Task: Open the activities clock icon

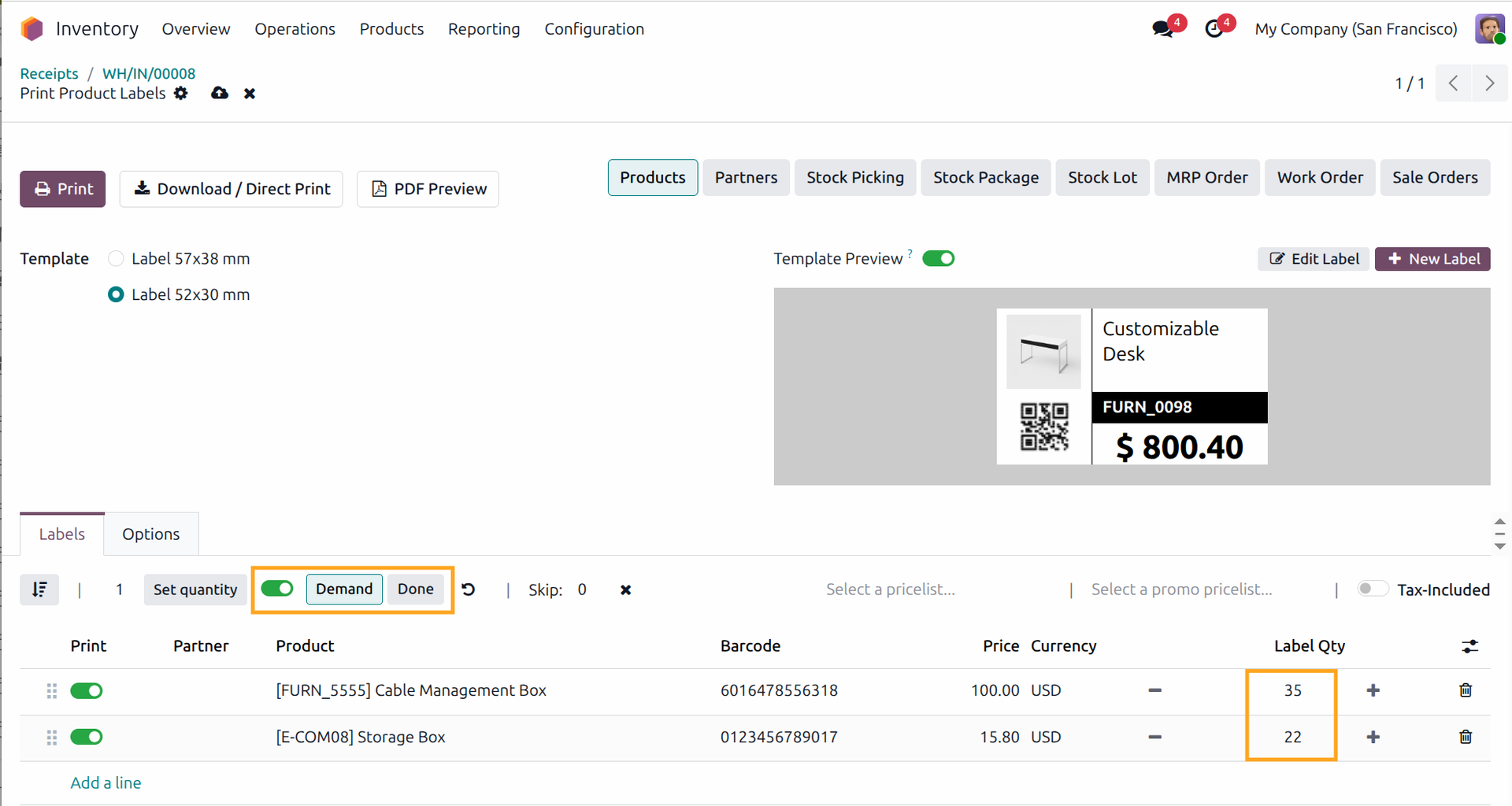Action: 1214,29
